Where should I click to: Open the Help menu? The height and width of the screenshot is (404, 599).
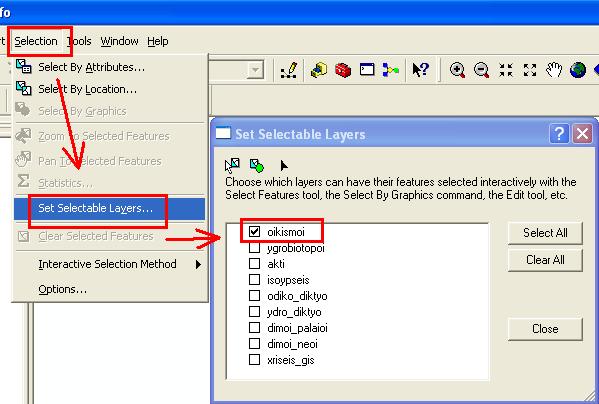coord(158,41)
